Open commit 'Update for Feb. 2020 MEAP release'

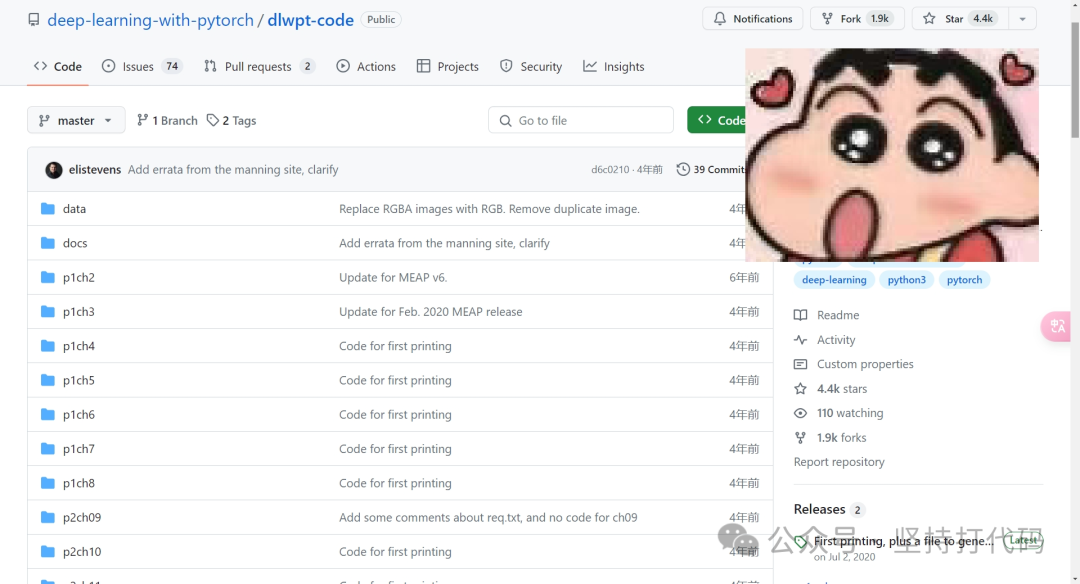click(x=430, y=312)
